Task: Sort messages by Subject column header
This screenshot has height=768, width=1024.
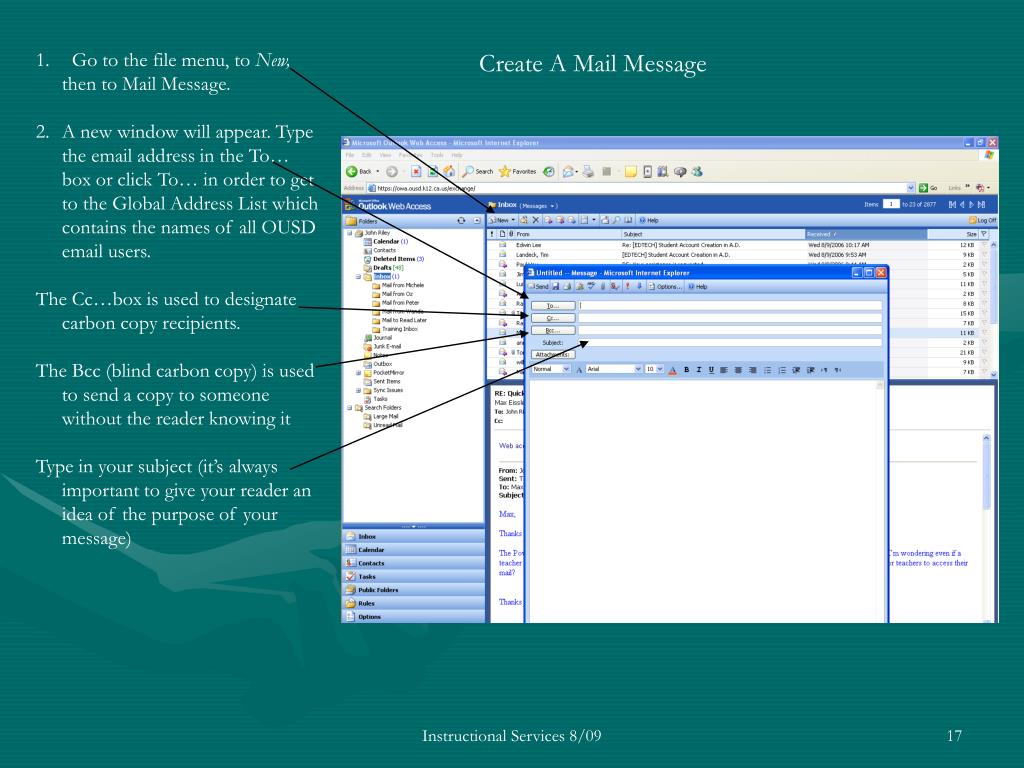Action: pos(713,234)
